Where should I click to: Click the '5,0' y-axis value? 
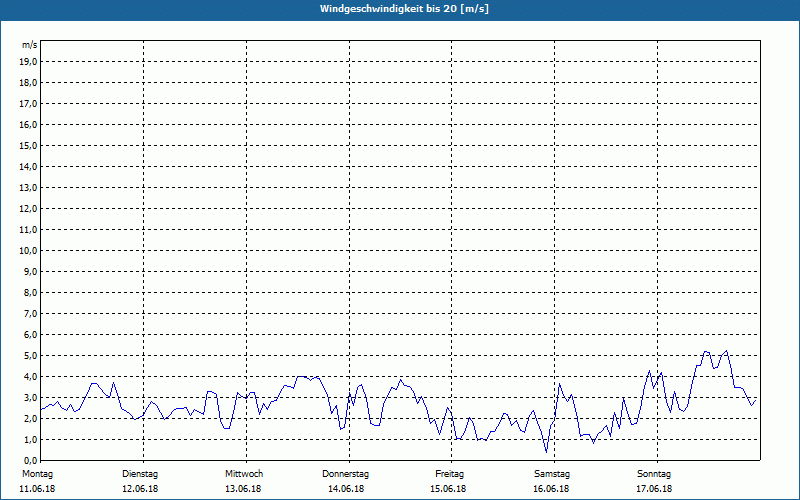30,356
